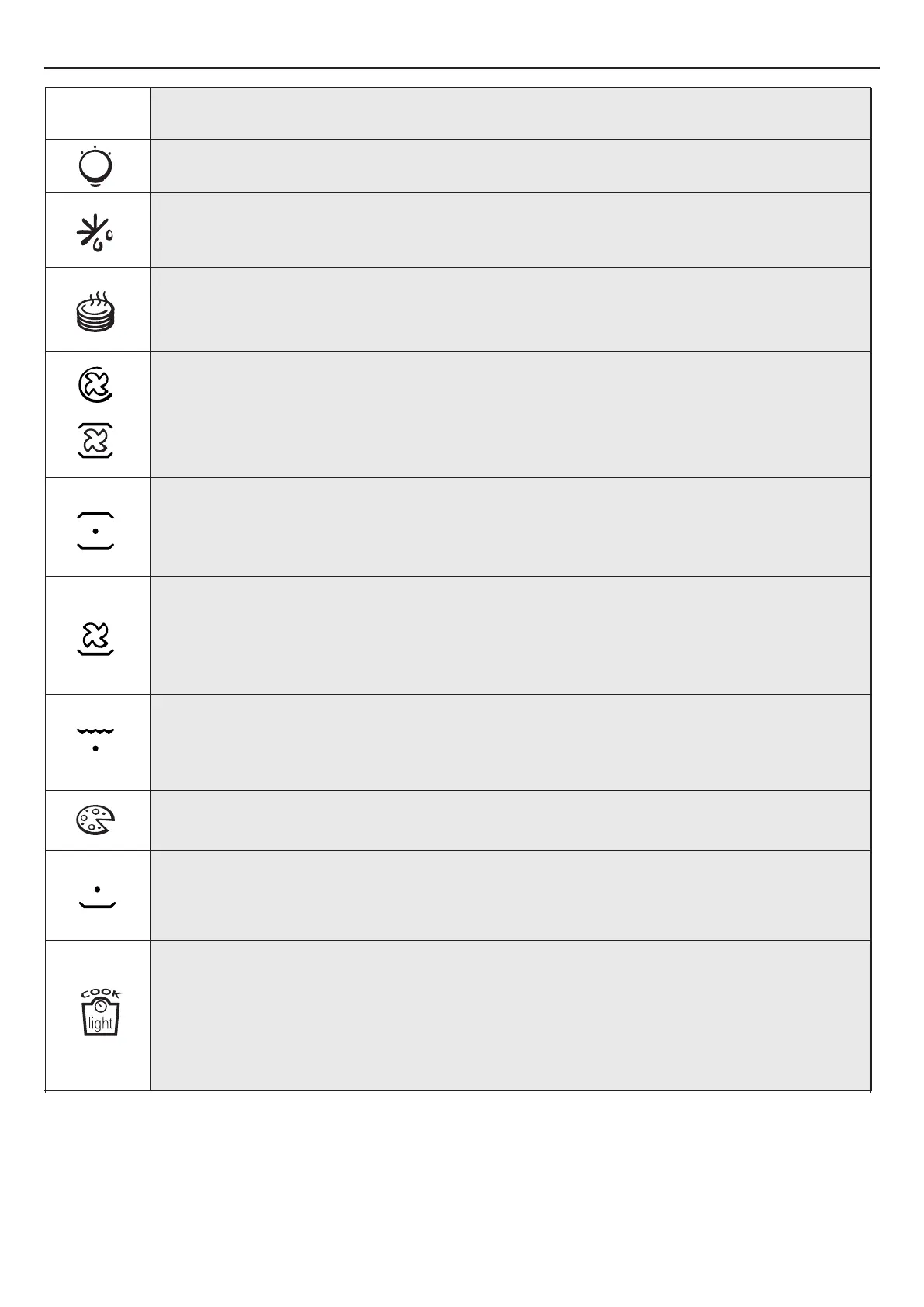924x1307 pixels.
Task: Click the steaming plate-warmer icon
Action: pos(97,310)
